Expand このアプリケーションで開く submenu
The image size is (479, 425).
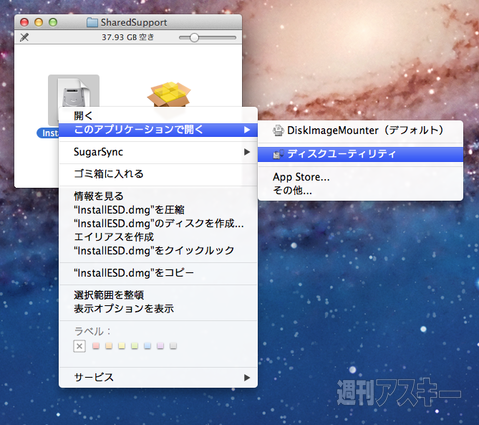pos(158,130)
